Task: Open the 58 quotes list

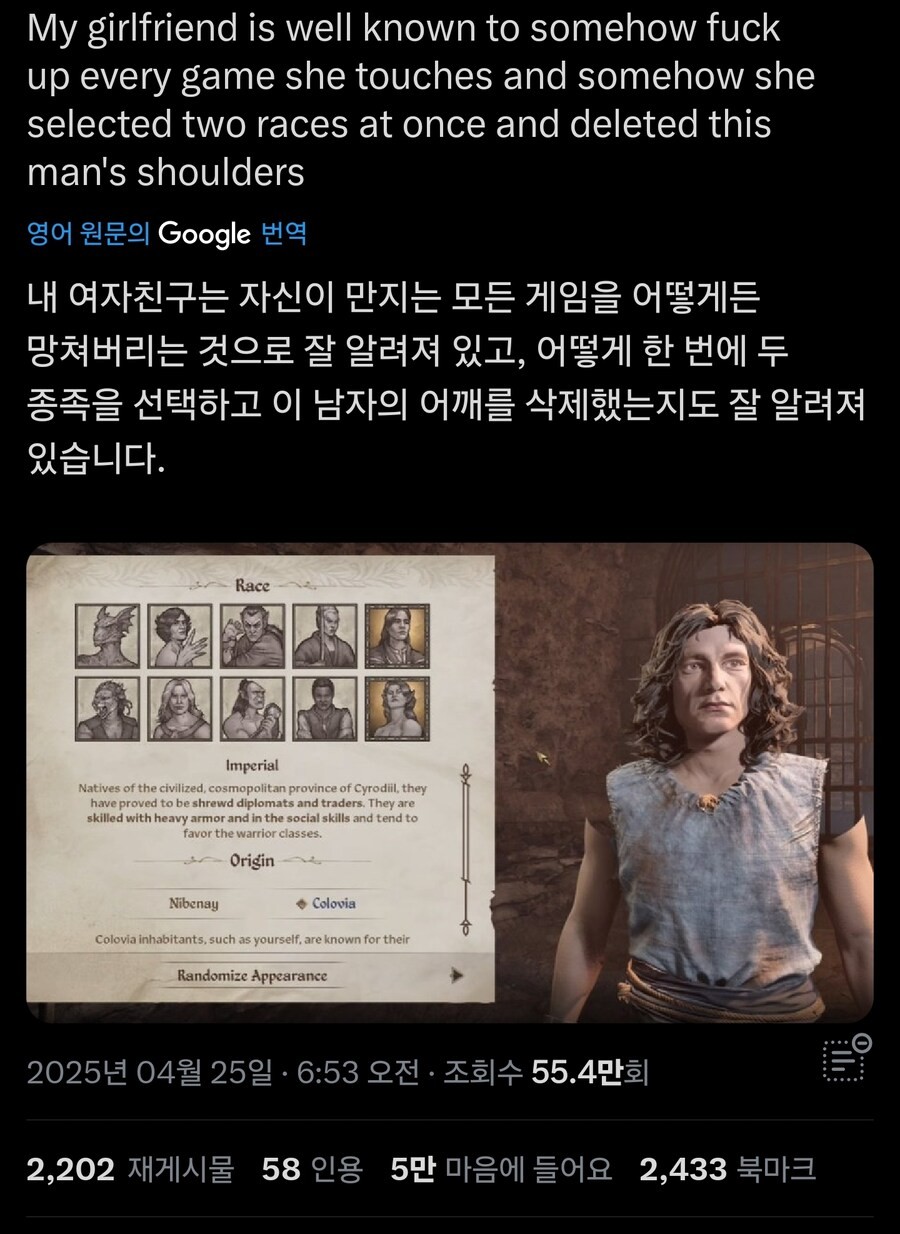Action: [x=311, y=1168]
